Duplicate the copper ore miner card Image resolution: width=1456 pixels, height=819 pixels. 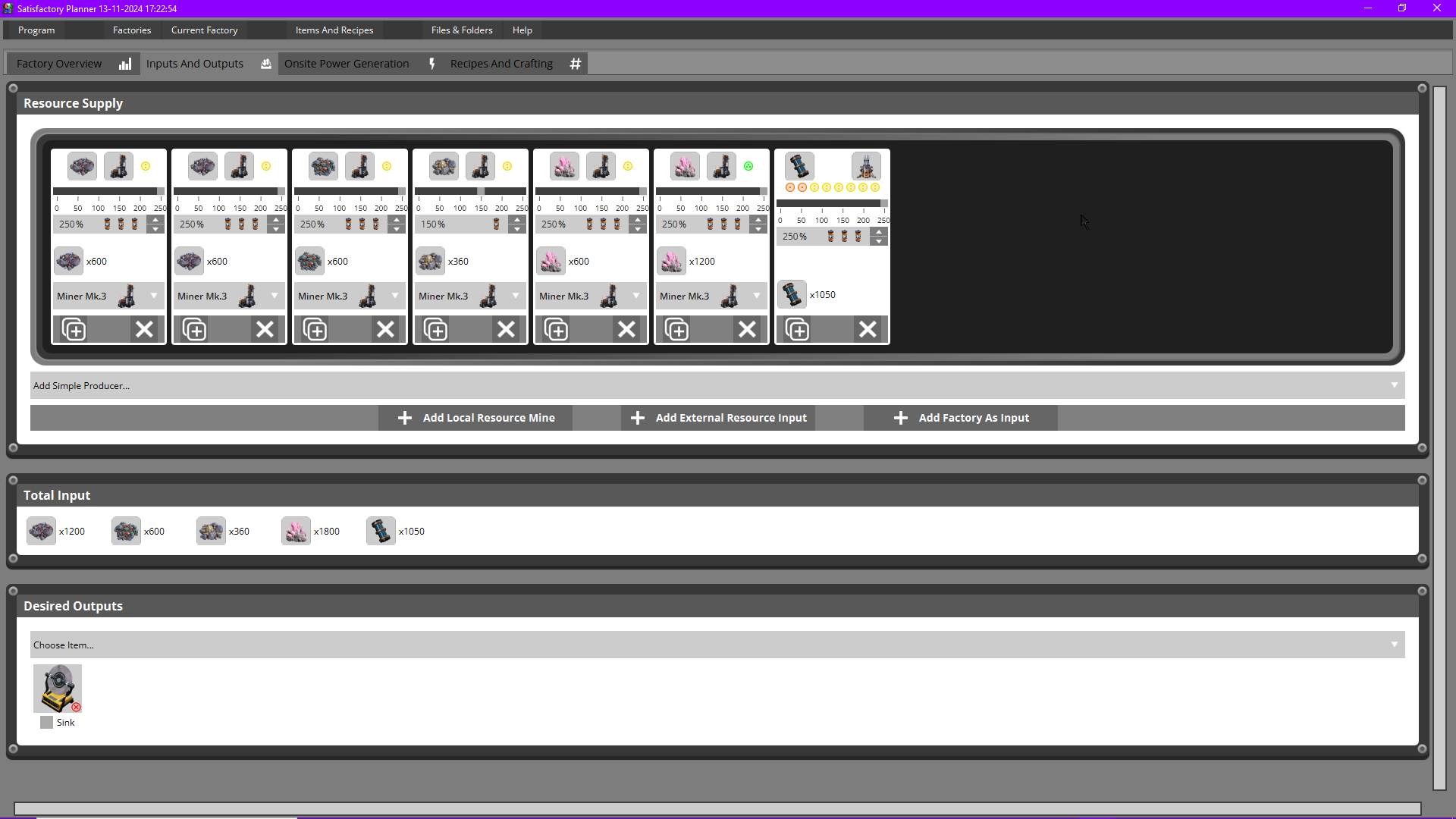pyautogui.click(x=315, y=330)
